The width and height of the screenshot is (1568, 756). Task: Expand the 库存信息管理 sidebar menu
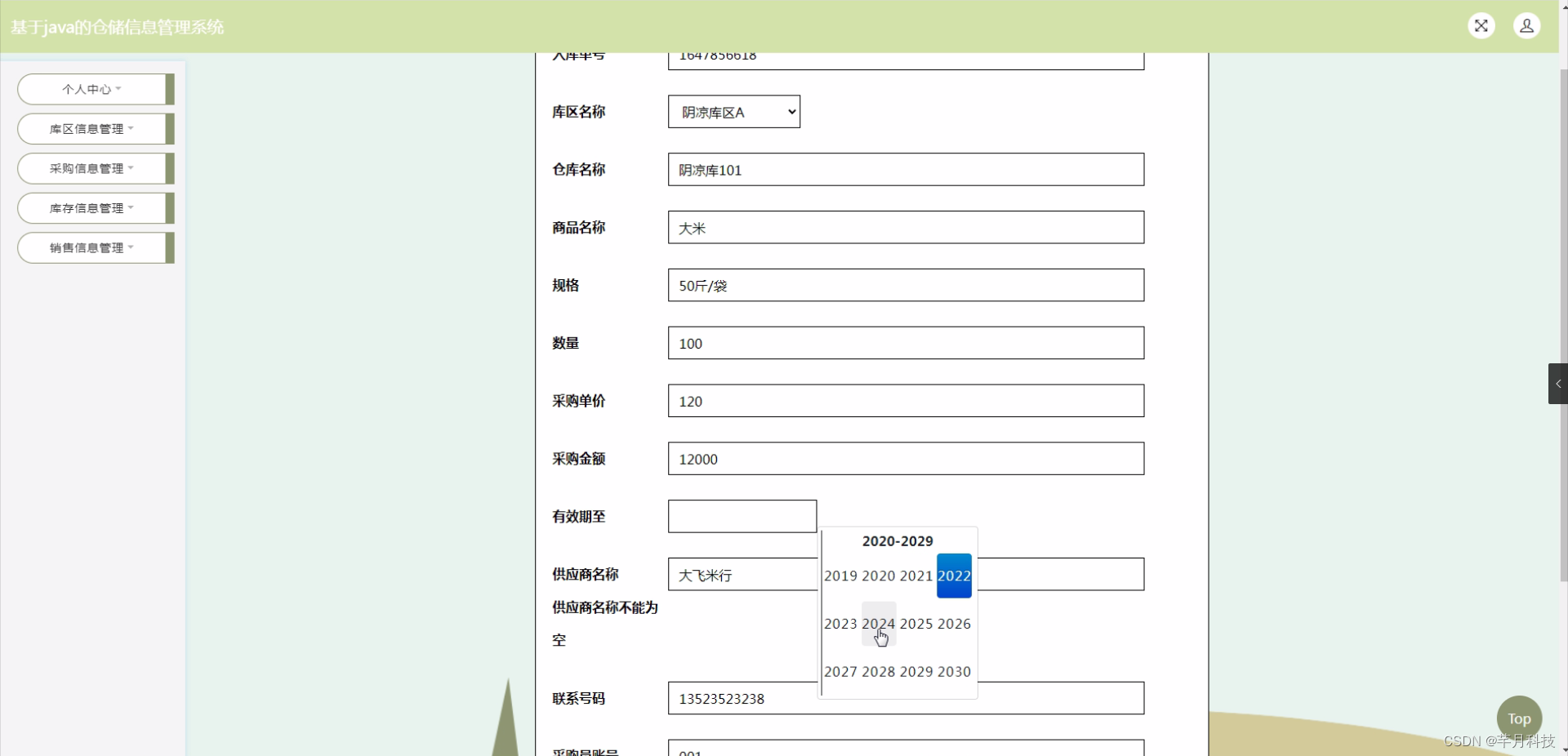click(x=90, y=208)
